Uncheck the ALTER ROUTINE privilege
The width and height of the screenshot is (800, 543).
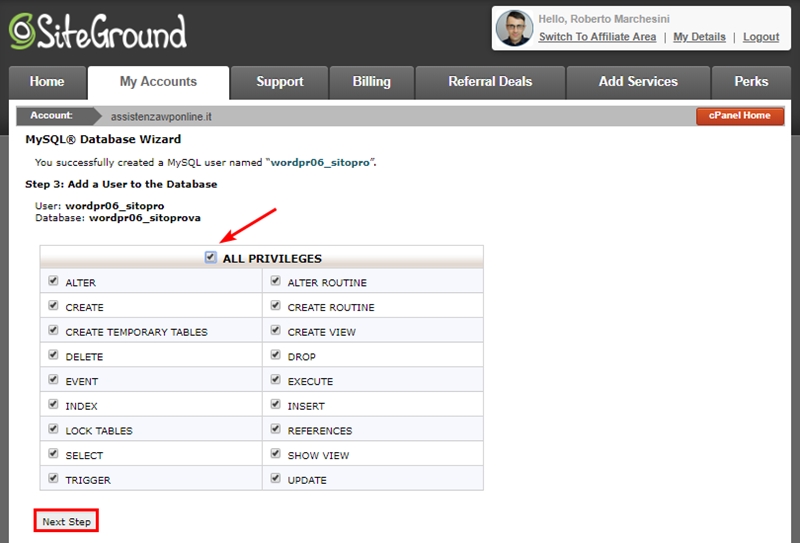276,281
